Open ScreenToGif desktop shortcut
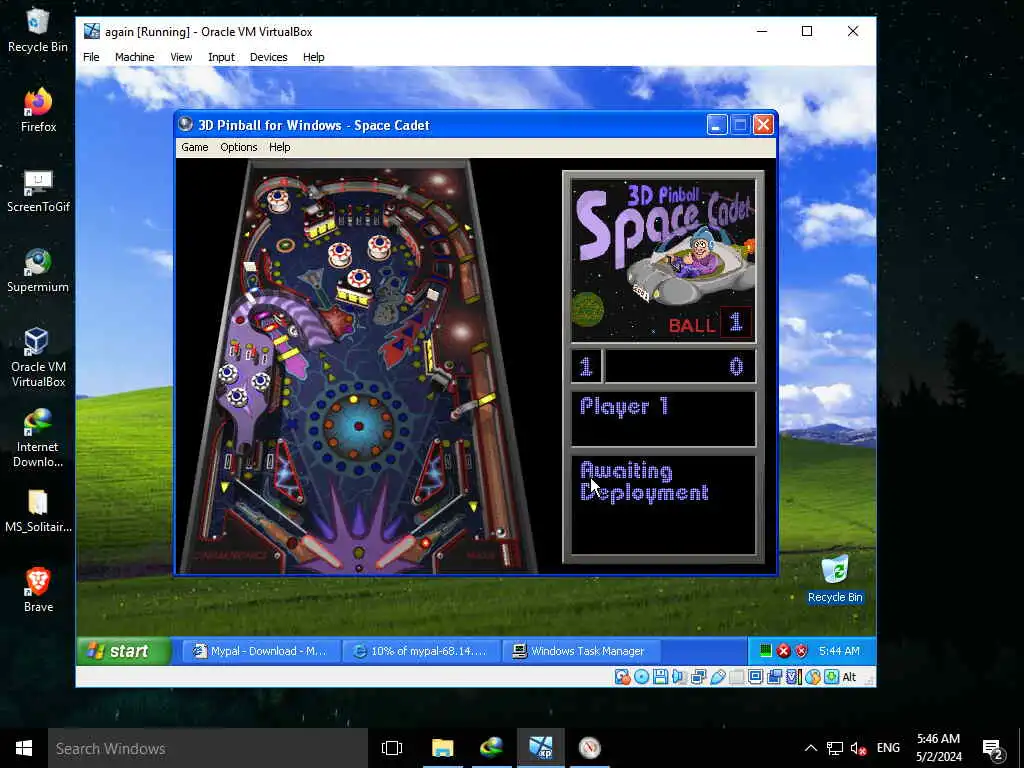The image size is (1024, 768). (x=38, y=190)
